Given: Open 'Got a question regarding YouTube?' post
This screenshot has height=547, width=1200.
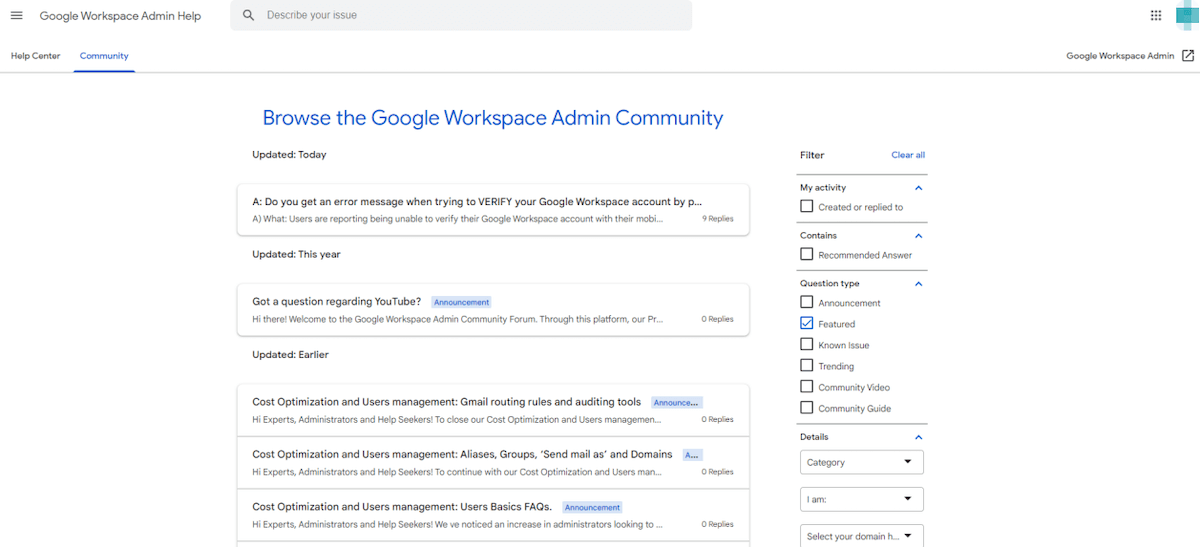Looking at the screenshot, I should tap(492, 310).
